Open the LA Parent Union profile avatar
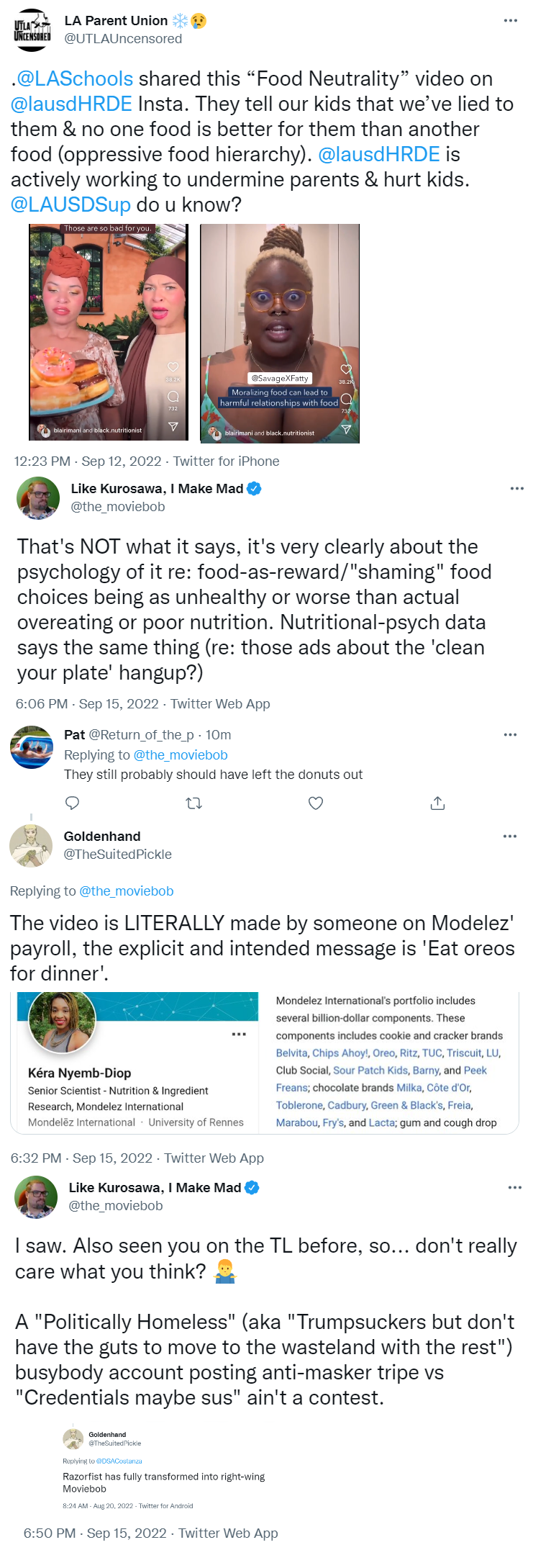The height and width of the screenshot is (1568, 533). pos(32,30)
